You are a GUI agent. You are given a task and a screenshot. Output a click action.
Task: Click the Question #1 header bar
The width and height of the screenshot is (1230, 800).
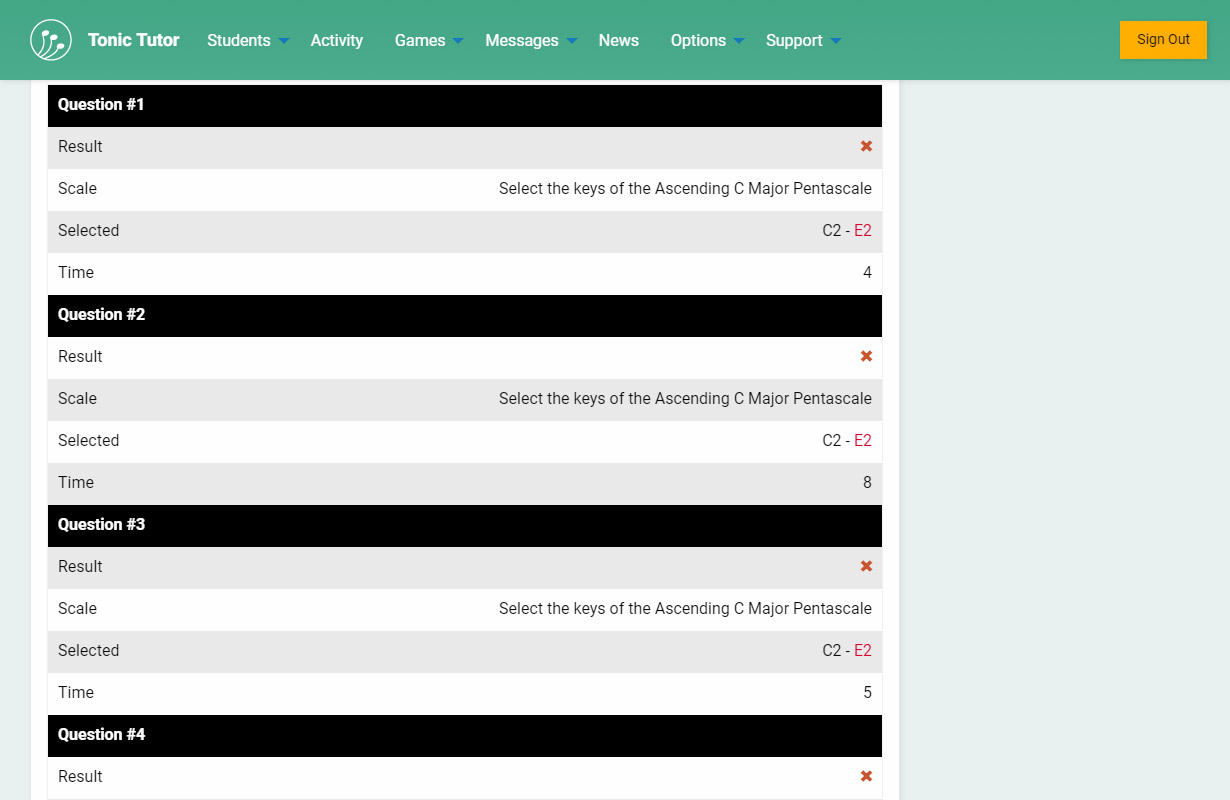click(464, 105)
